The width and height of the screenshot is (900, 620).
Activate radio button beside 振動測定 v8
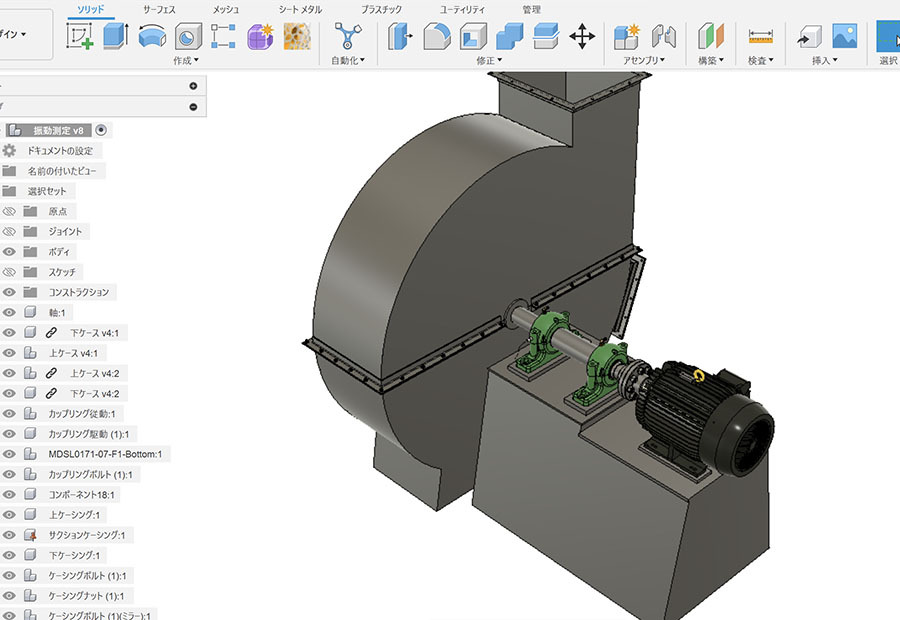click(101, 130)
